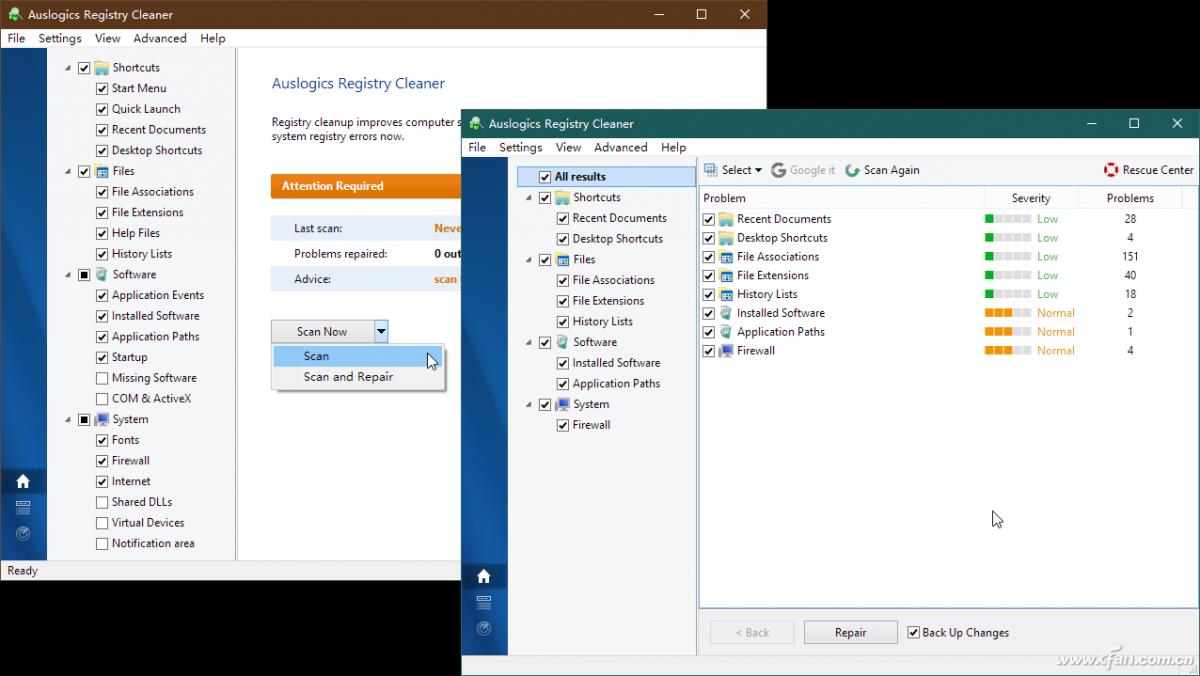Click Rescue Center lifebuoy icon
1200x676 pixels.
tap(1111, 170)
